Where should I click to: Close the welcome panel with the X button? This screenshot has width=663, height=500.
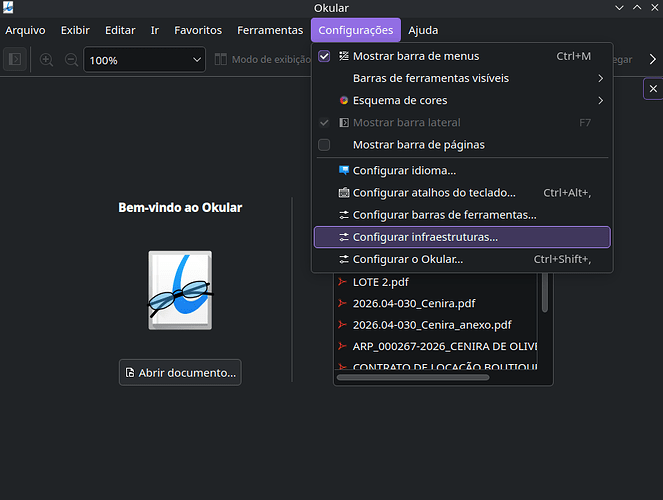(x=653, y=89)
